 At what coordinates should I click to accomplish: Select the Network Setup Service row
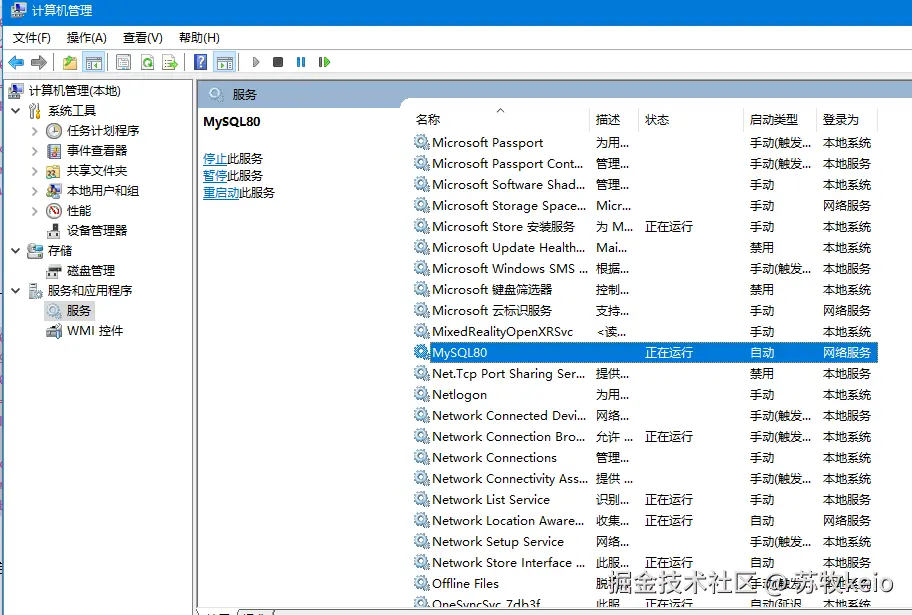click(x=644, y=541)
